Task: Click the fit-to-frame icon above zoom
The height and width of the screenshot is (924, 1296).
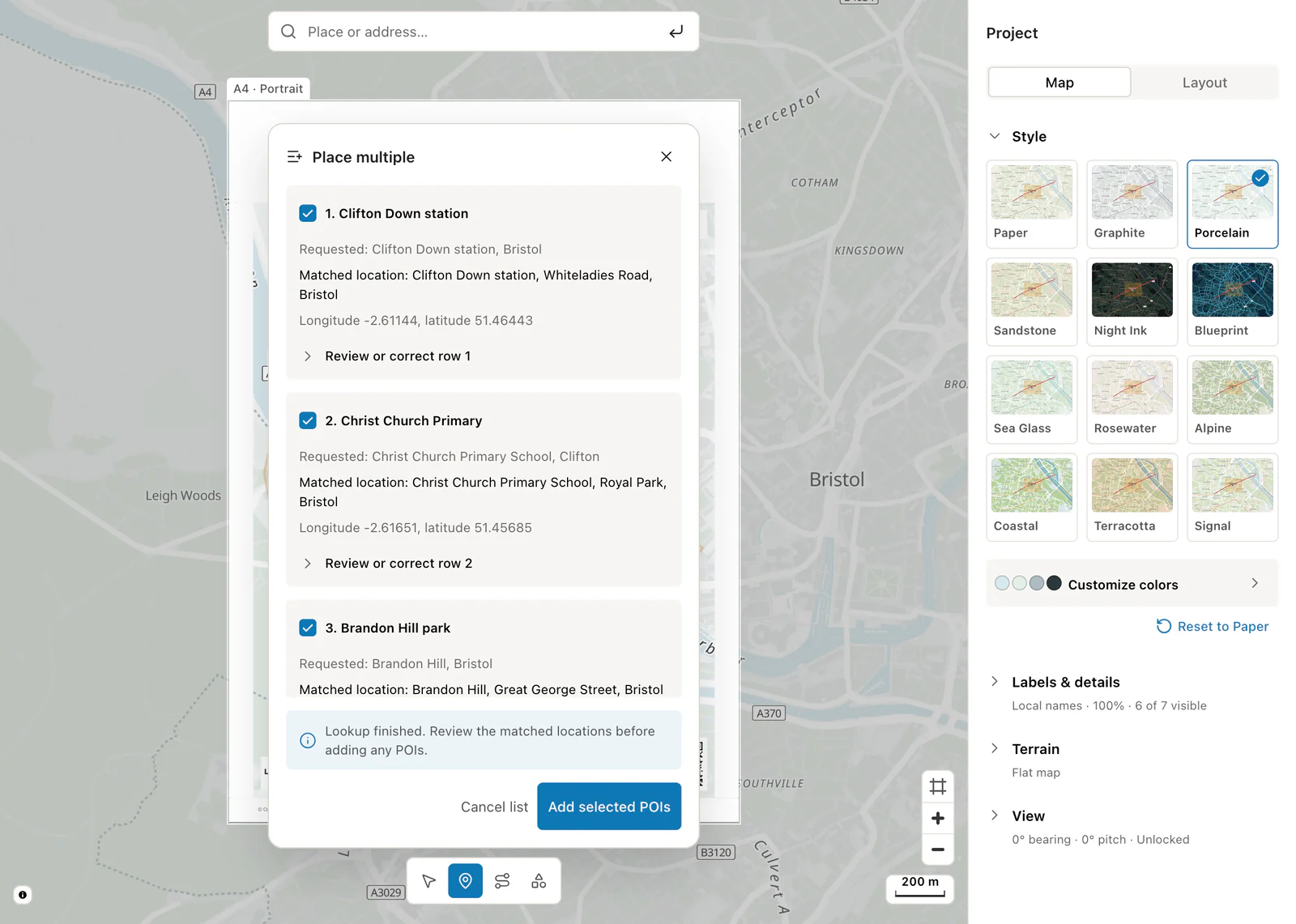Action: [938, 786]
